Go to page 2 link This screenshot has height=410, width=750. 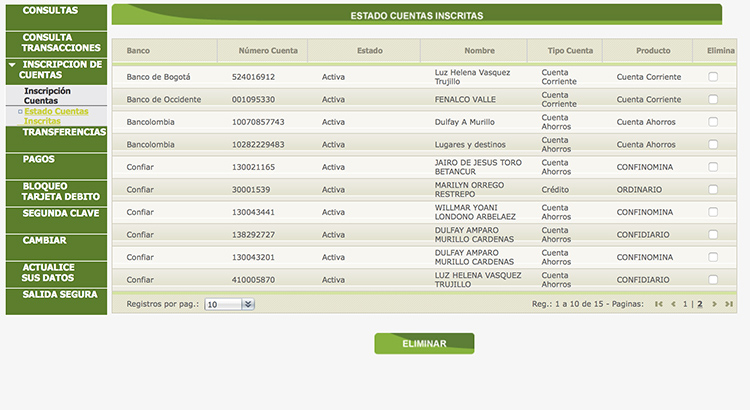tap(700, 304)
